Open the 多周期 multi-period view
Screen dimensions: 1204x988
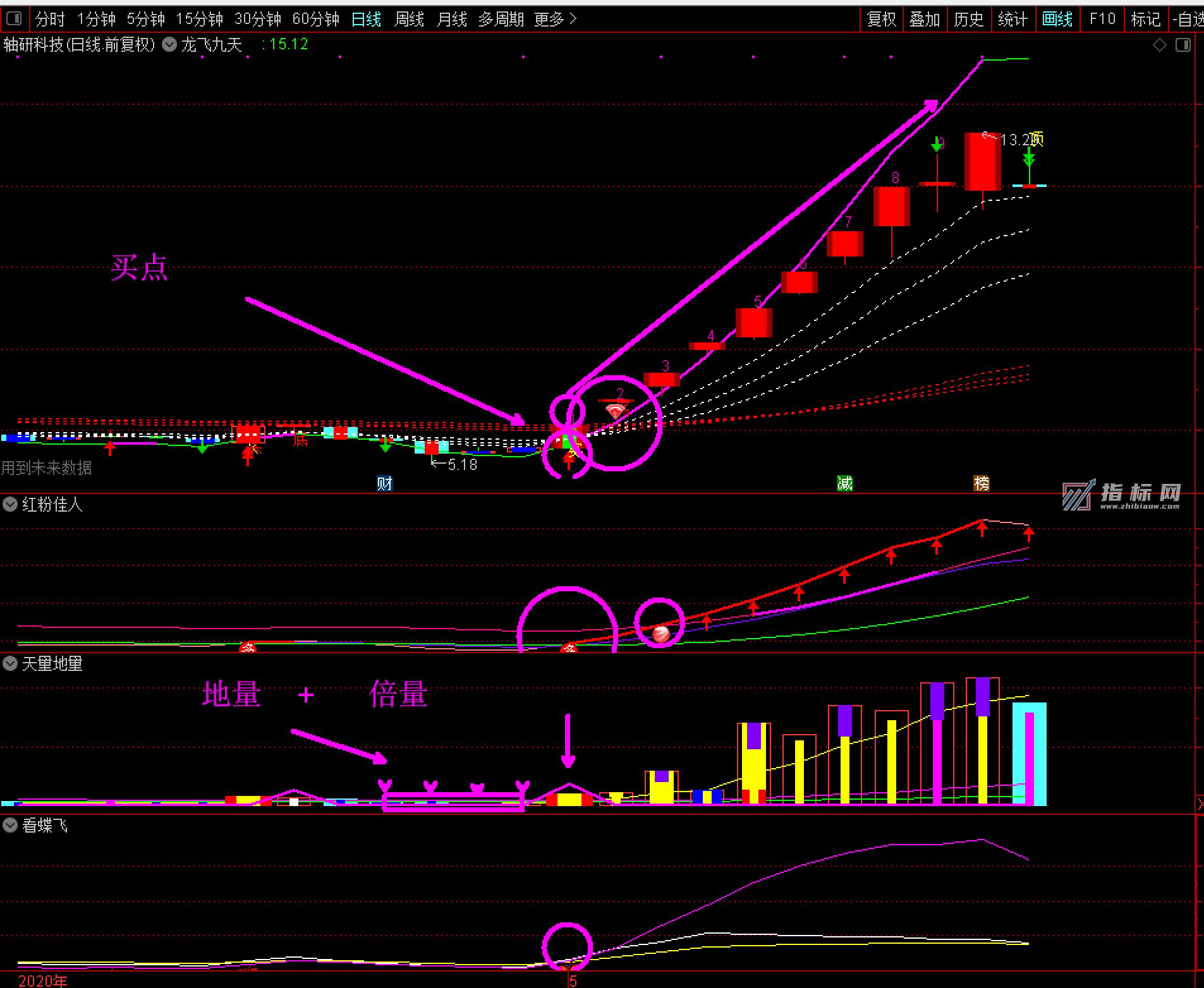pos(501,20)
